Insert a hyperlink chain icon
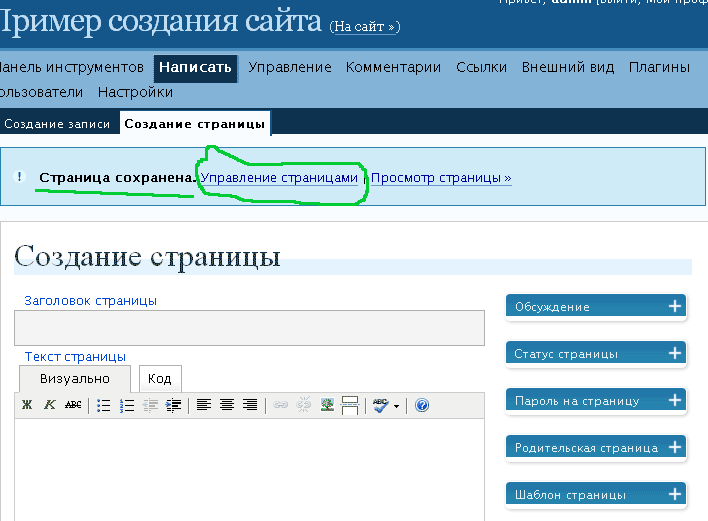This screenshot has width=708, height=521. [280, 405]
